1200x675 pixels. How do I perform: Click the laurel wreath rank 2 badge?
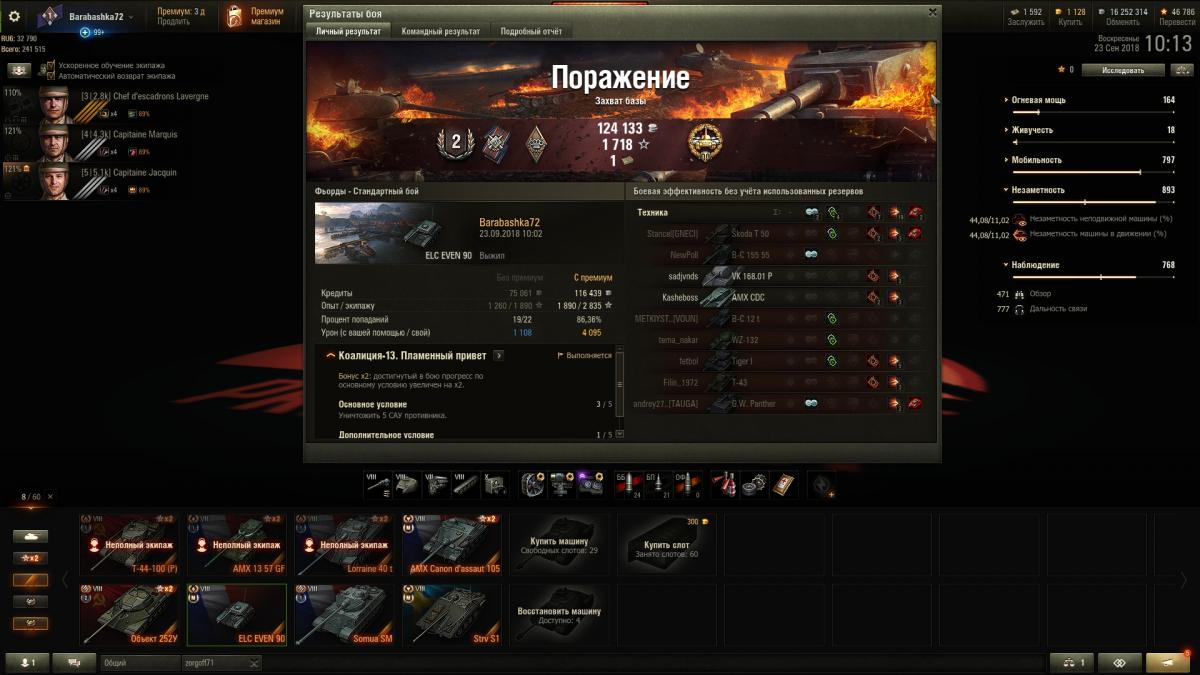click(456, 142)
